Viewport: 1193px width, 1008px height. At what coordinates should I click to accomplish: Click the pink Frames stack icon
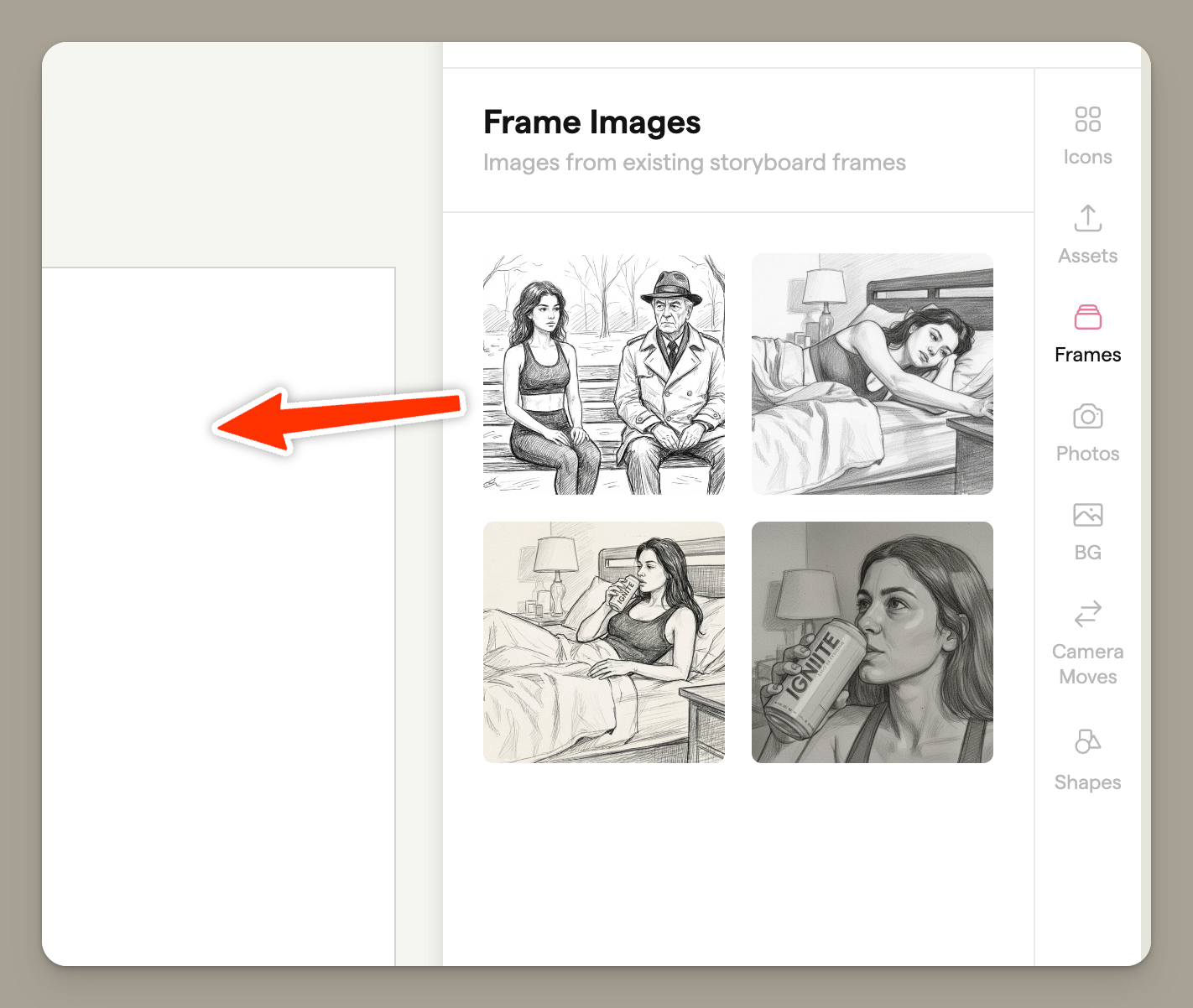[x=1087, y=317]
